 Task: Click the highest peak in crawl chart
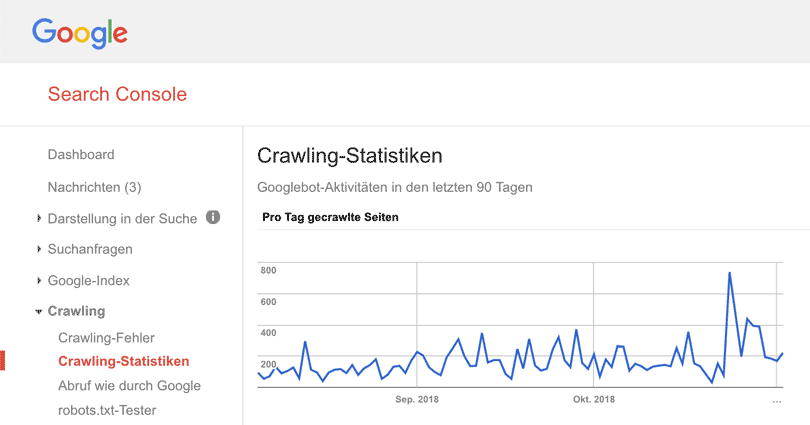729,273
